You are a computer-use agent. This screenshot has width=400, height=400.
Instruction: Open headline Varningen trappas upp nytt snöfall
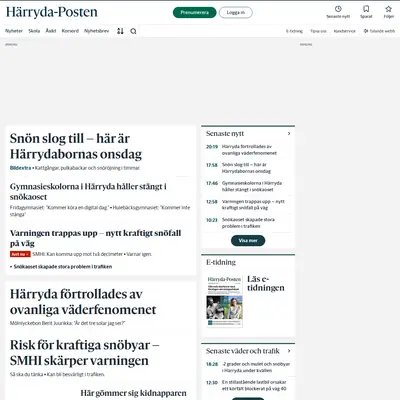pos(95,238)
